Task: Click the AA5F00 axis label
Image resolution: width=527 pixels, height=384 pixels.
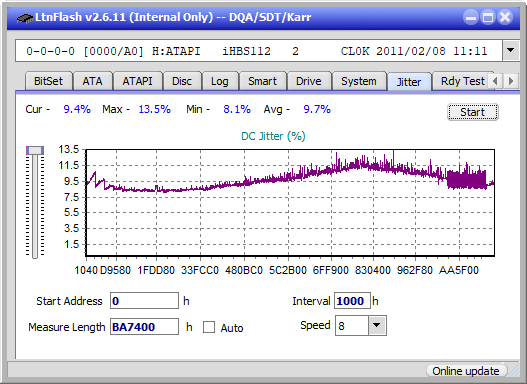Action: [459, 270]
